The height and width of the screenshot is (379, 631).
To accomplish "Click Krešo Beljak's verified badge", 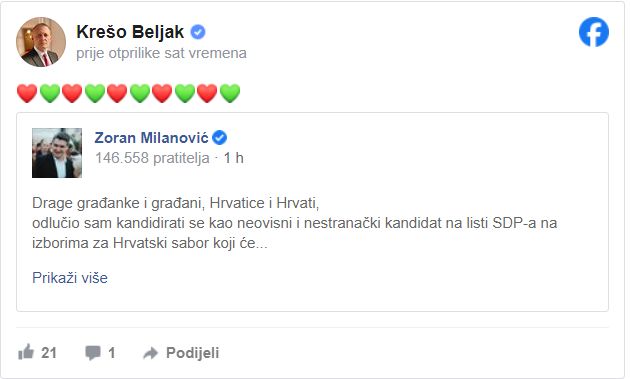I will tap(198, 32).
